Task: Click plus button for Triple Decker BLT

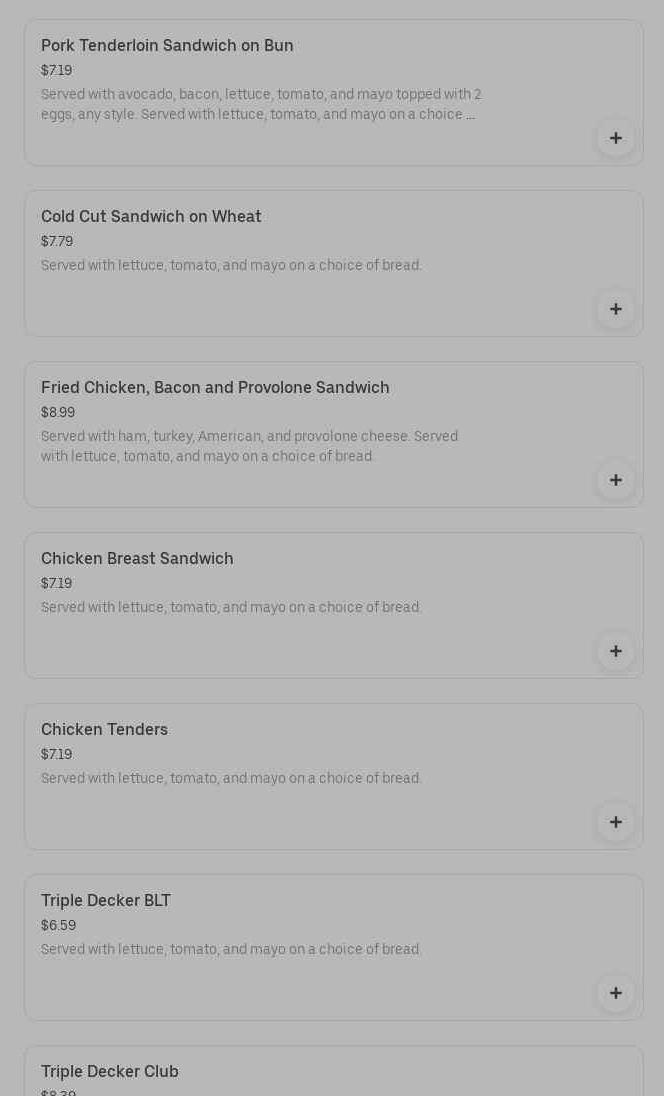Action: pos(615,993)
